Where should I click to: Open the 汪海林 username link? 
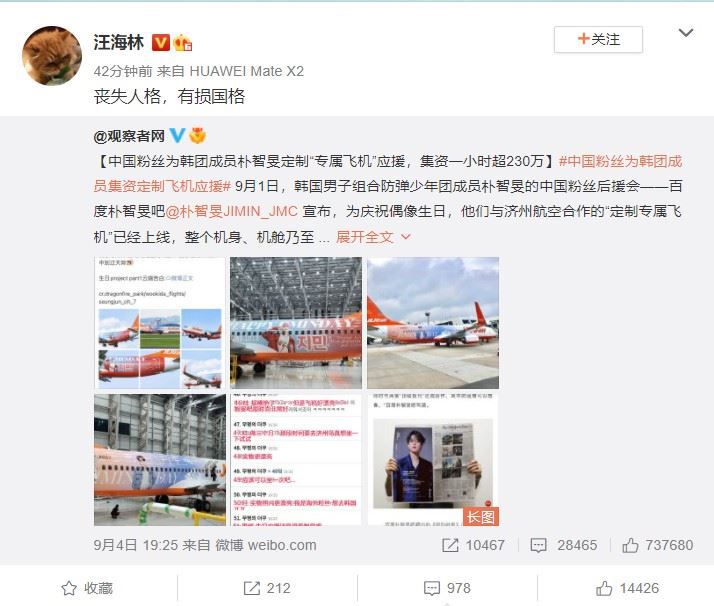pyautogui.click(x=118, y=42)
